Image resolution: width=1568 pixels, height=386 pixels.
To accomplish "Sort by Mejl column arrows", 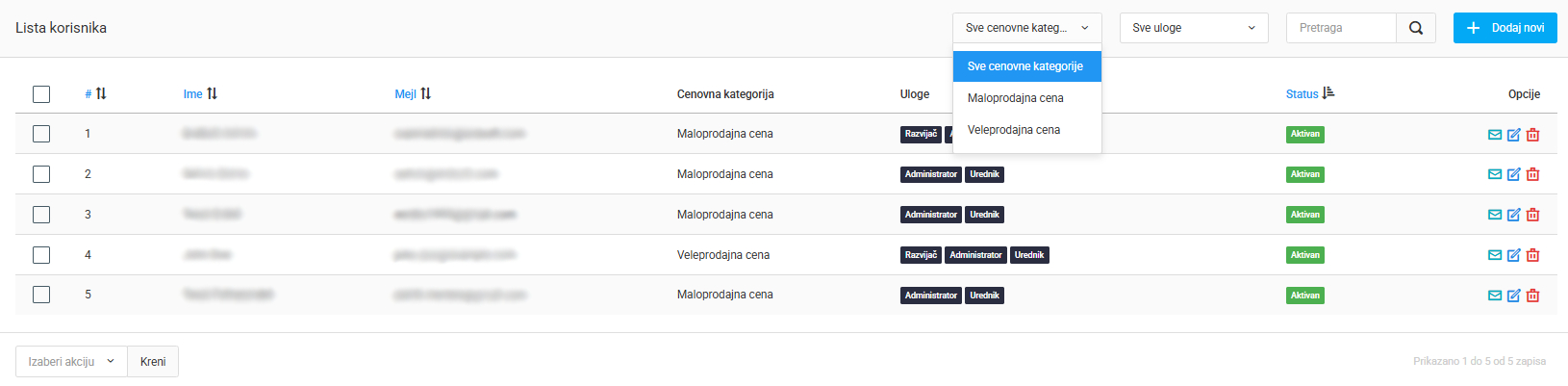I will [425, 93].
